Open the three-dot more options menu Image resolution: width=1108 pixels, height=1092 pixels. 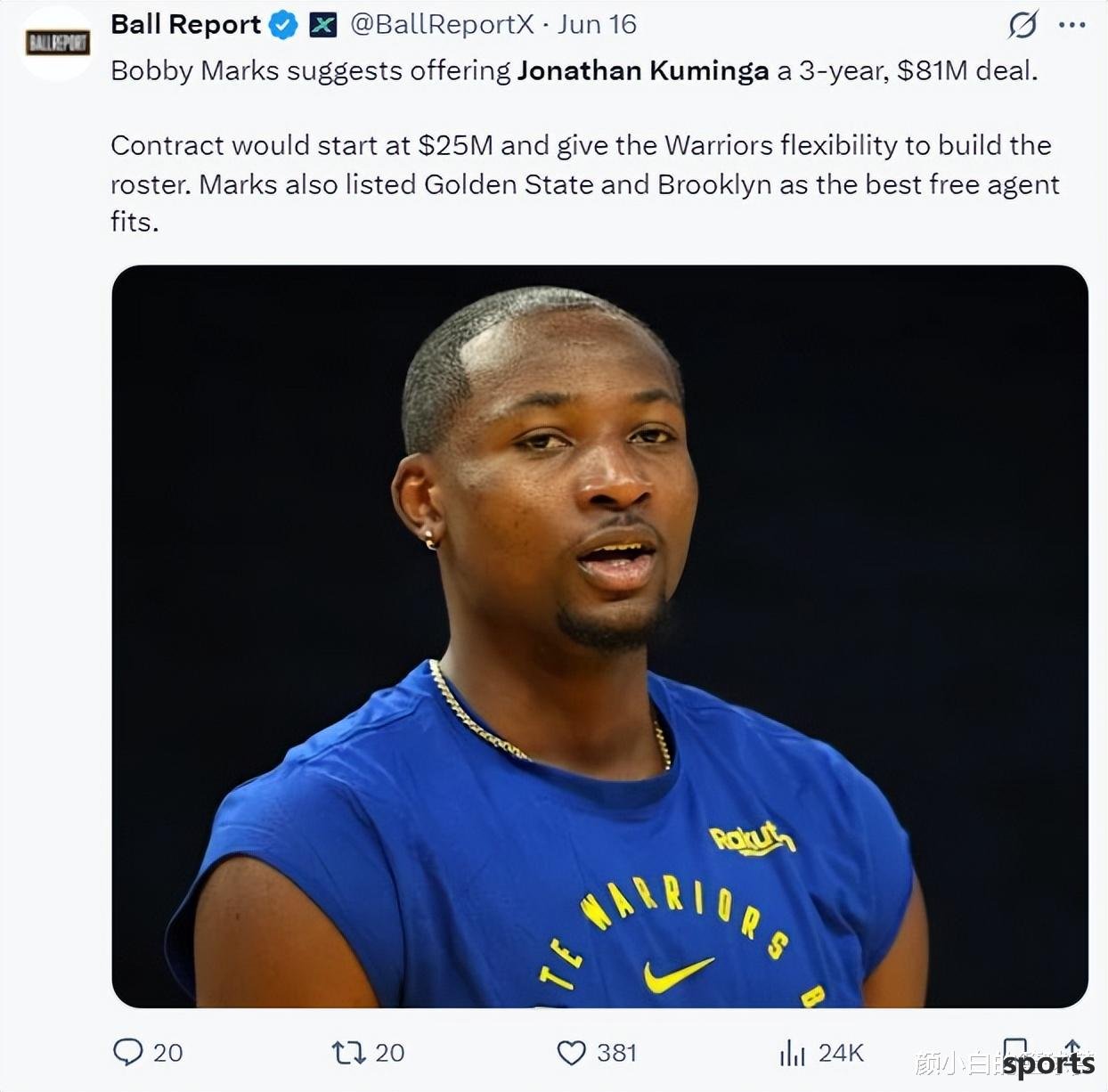point(1072,25)
